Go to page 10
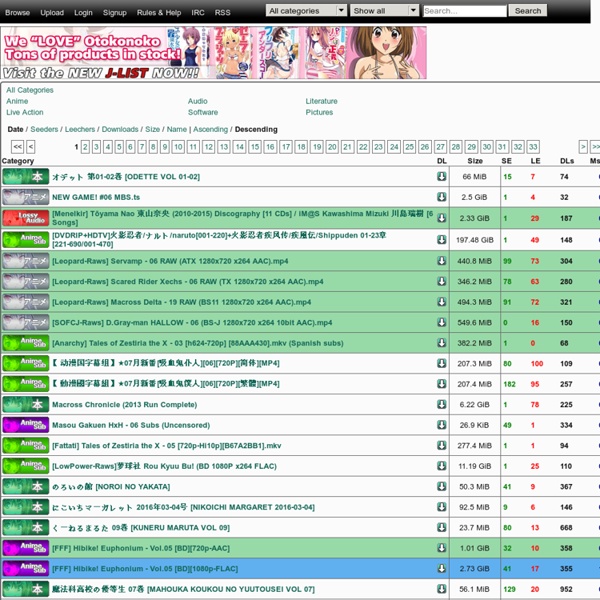Screen dimensions: 600x600 178,147
